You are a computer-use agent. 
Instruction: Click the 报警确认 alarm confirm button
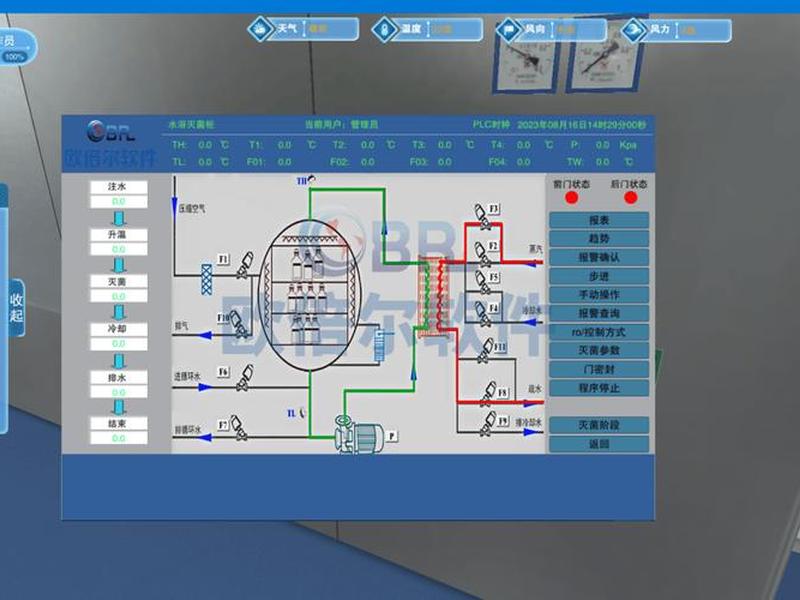(599, 257)
